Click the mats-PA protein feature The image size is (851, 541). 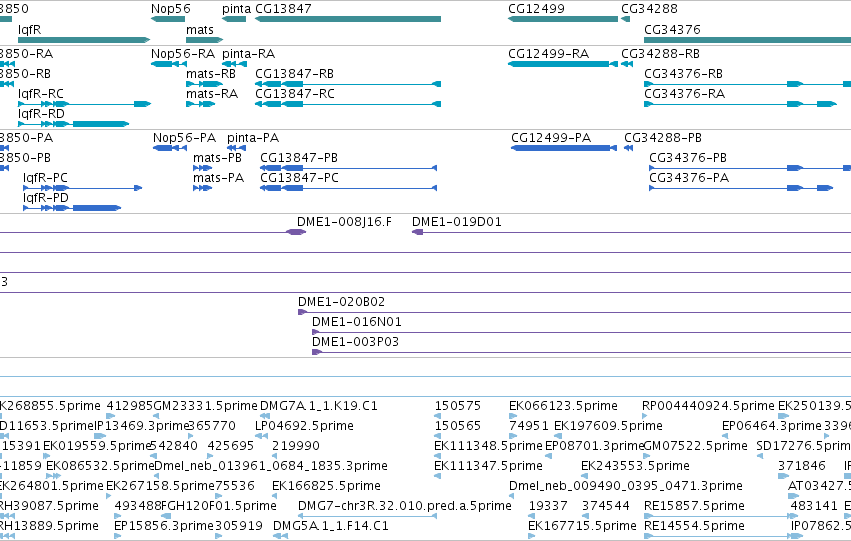[x=202, y=188]
